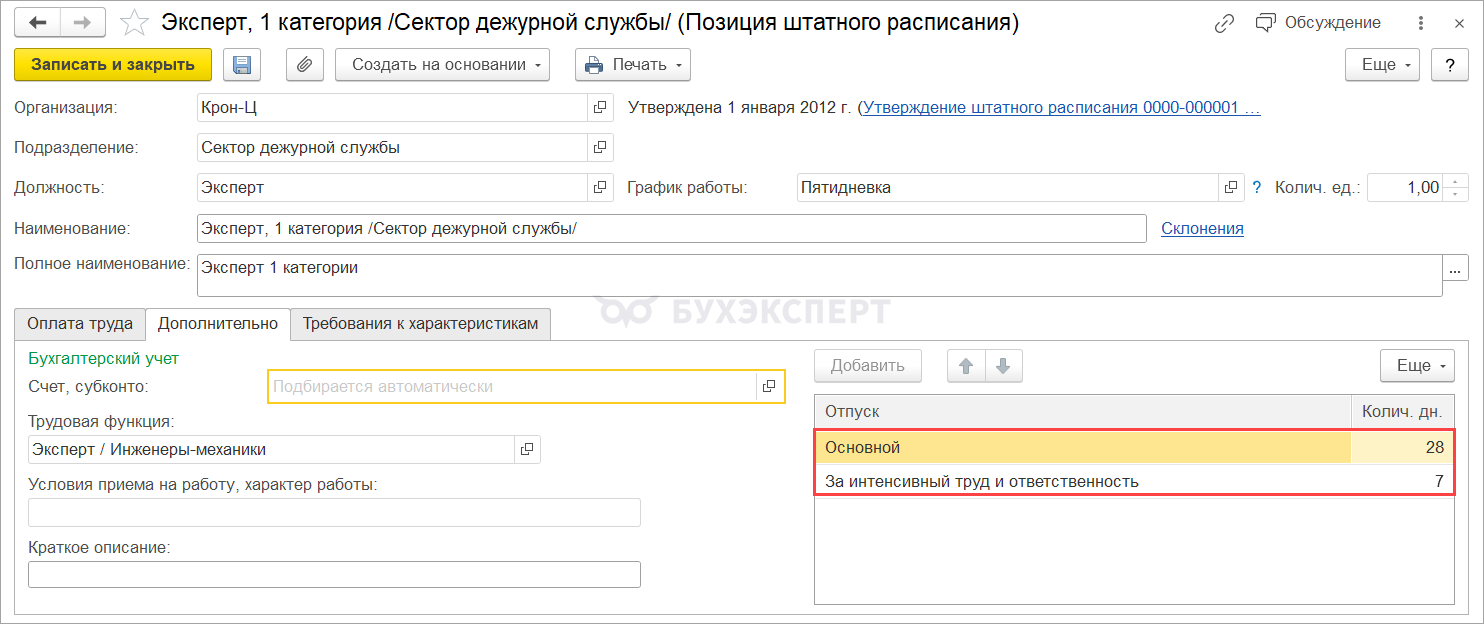Copy link with chain icon
The image size is (1484, 624).
pos(1224,23)
